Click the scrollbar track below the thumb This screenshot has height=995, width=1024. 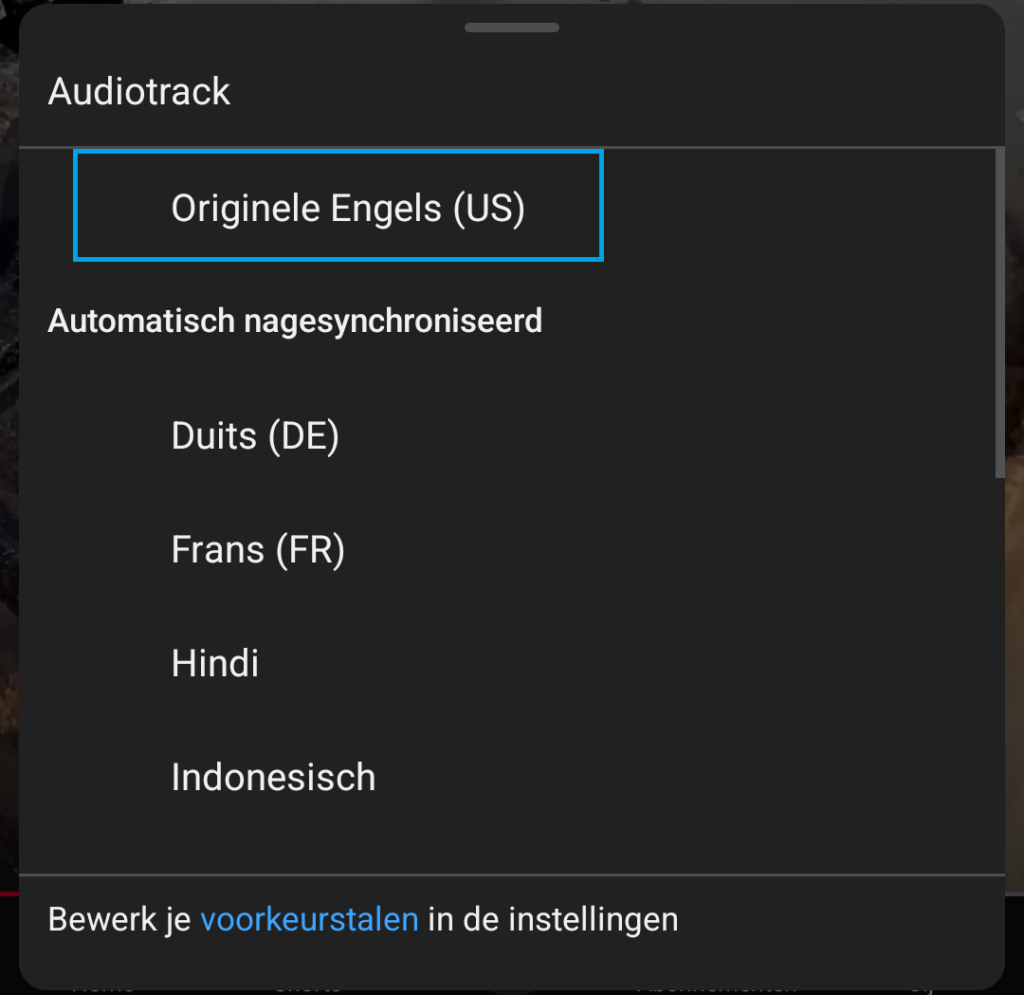pos(999,680)
